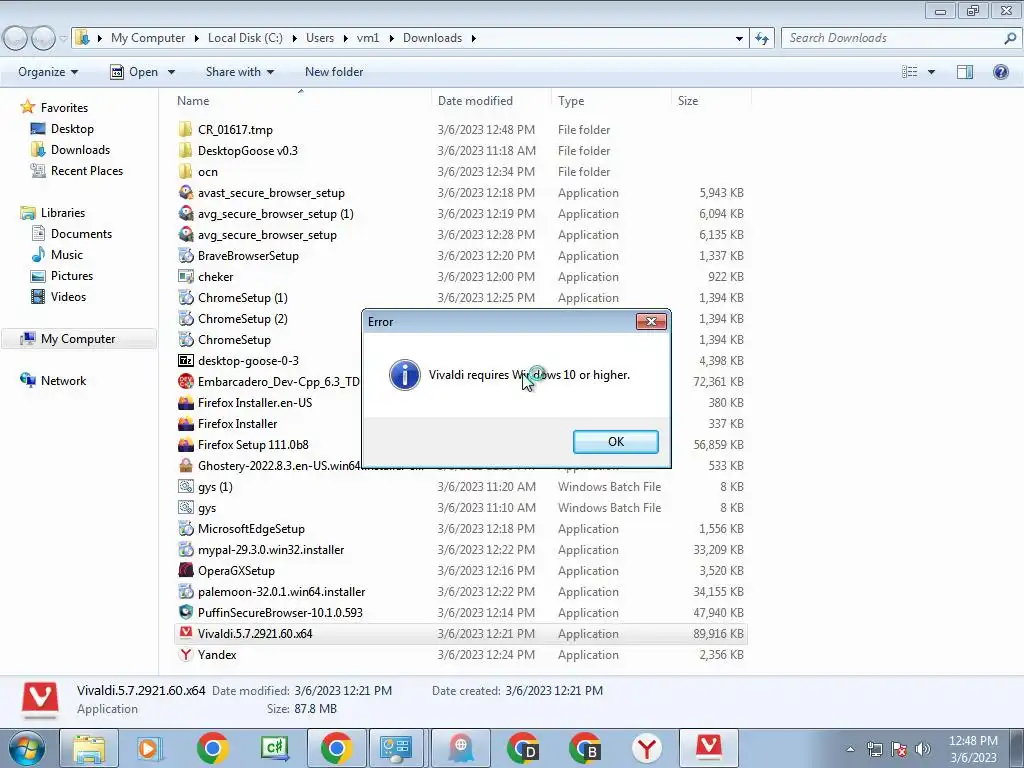Open the help icon
Viewport: 1024px width, 768px height.
(x=1000, y=72)
